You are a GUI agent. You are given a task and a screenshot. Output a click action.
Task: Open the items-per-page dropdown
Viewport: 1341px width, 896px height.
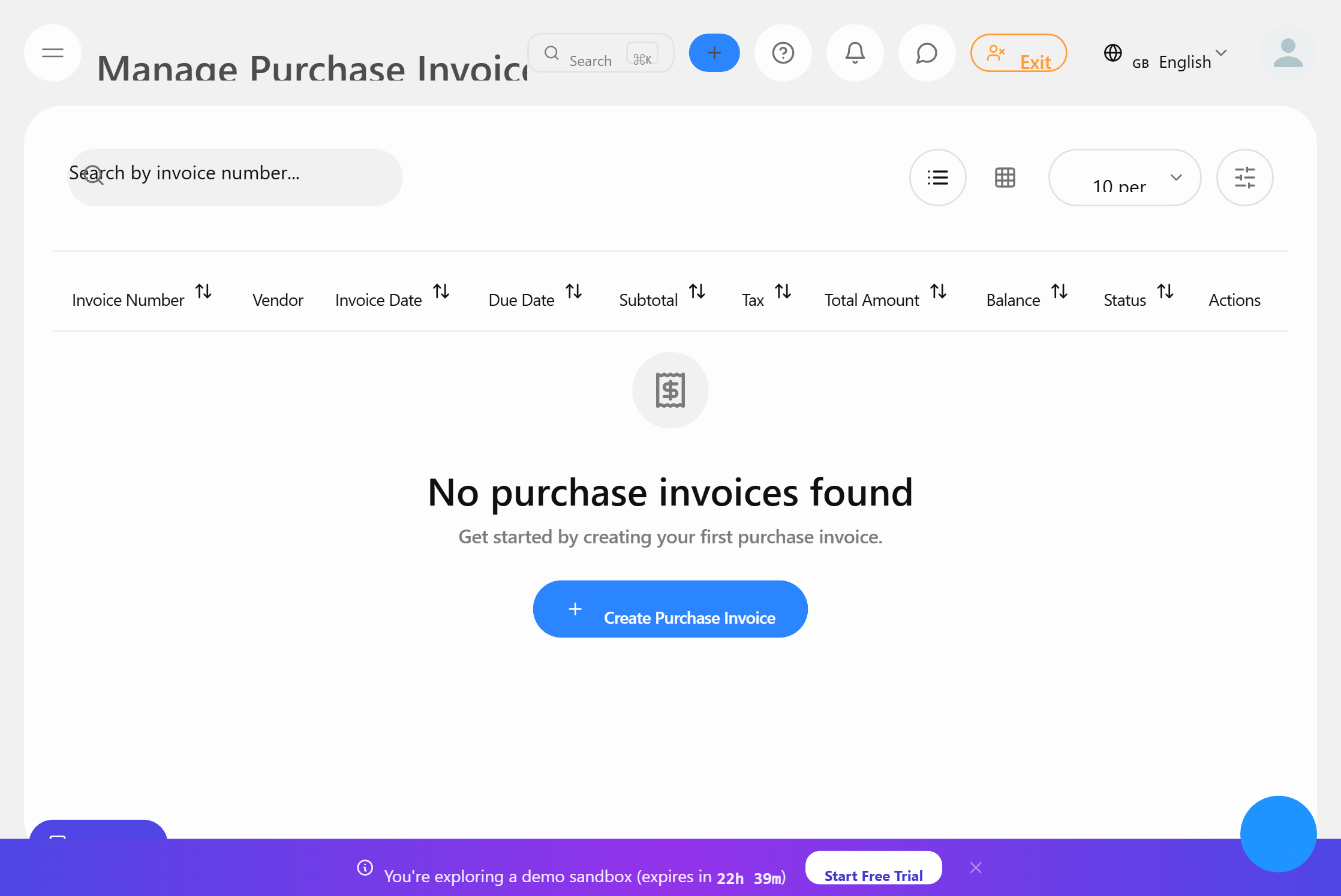1124,178
